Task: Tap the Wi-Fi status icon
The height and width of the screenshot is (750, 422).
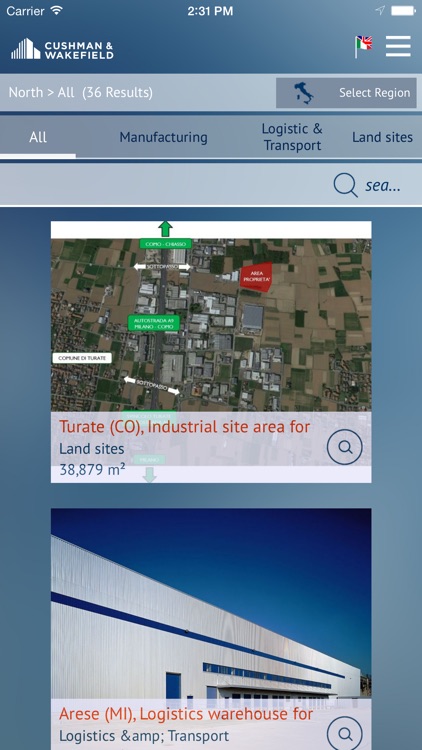Action: coord(56,11)
